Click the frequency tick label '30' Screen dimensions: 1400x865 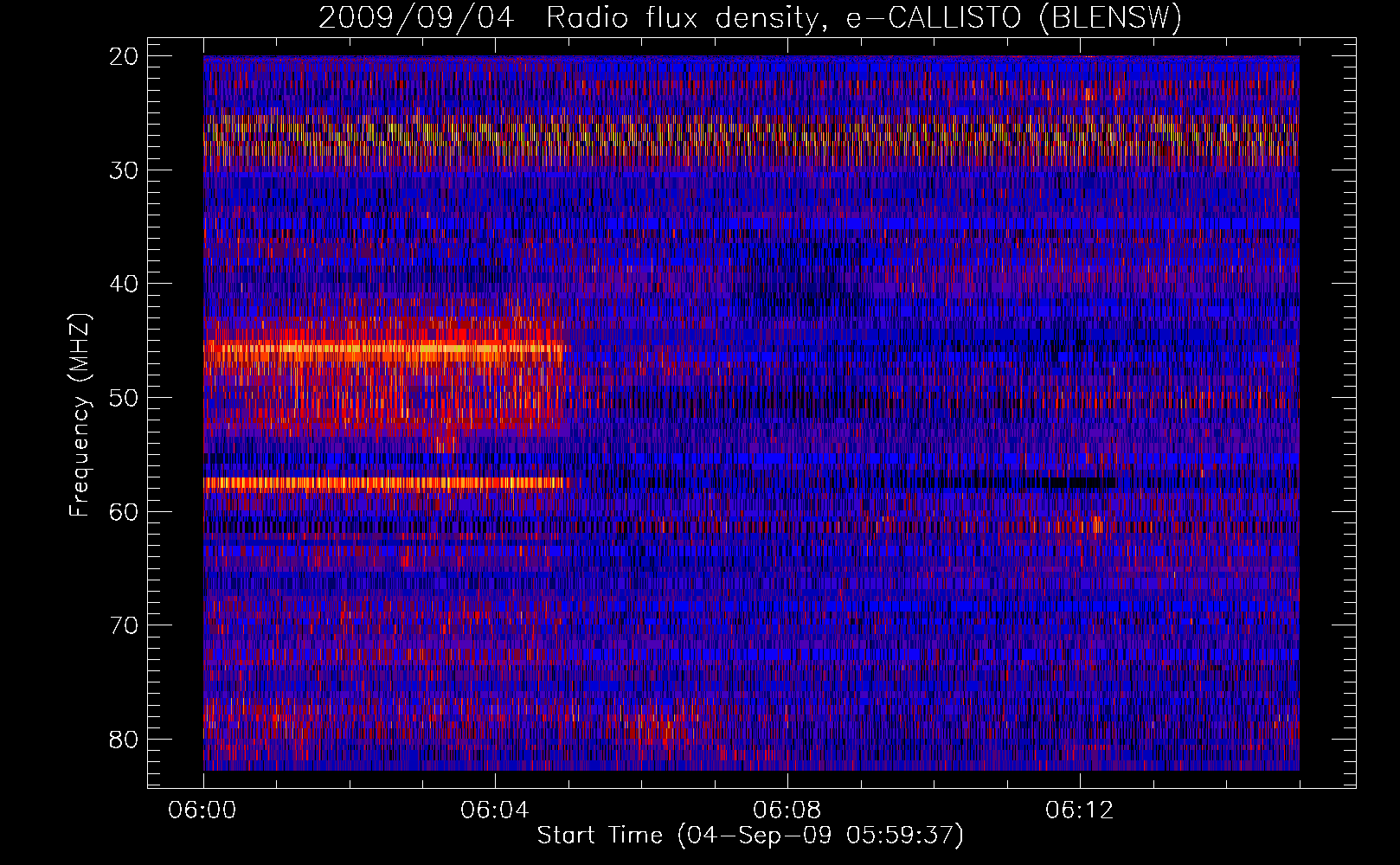pos(125,170)
